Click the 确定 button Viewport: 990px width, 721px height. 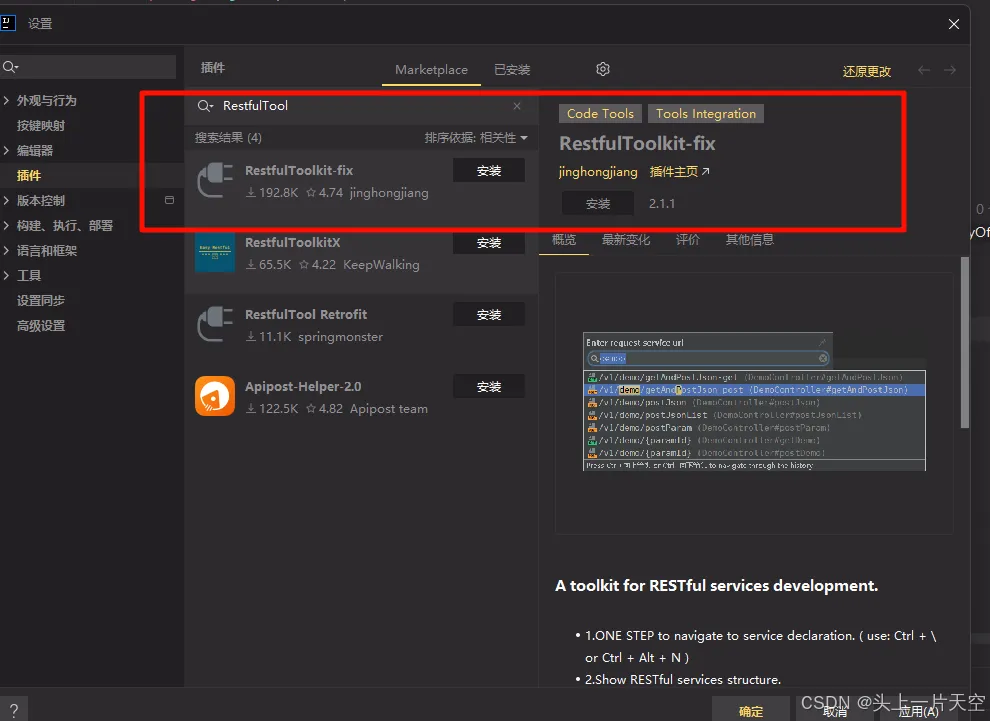pos(751,711)
